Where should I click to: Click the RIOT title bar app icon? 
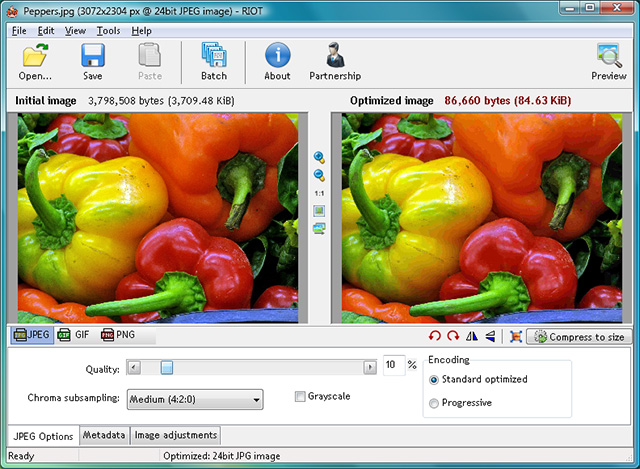click(x=12, y=11)
